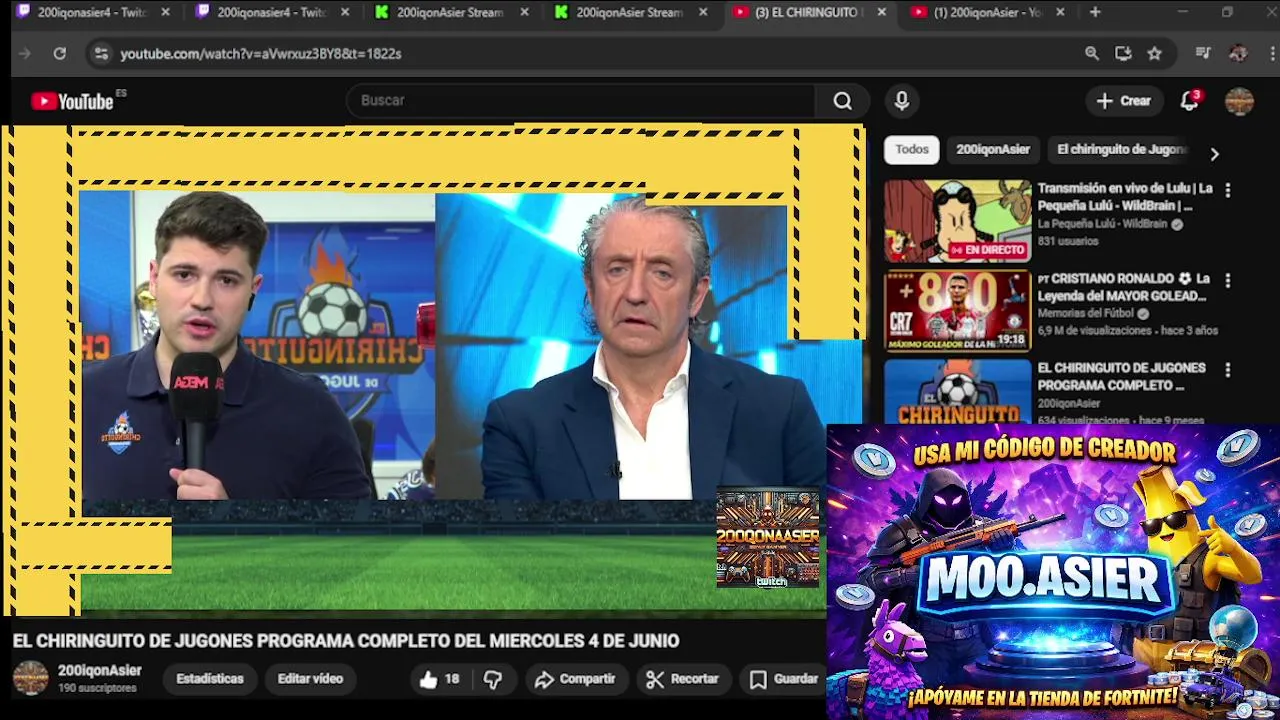Close the '(3) EL CHIRINGUITO' tab
Screen dimensions: 1280x720
(x=881, y=12)
